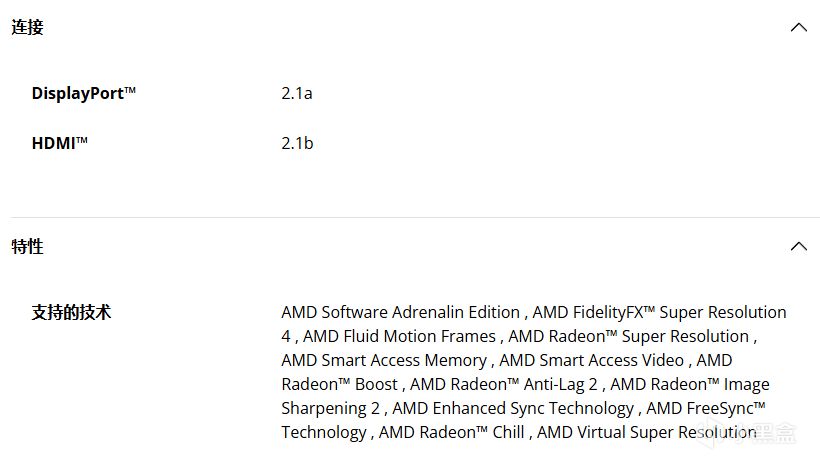Click the 2.1b HDMI version value
Screen dimensions: 820x461
point(297,143)
